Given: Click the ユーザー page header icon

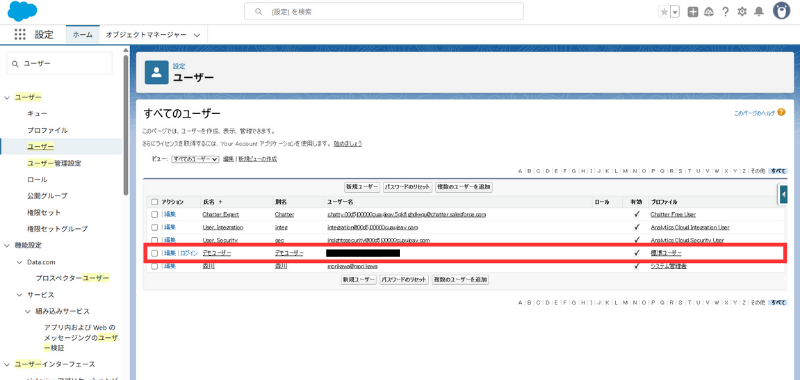Looking at the screenshot, I should [x=157, y=72].
